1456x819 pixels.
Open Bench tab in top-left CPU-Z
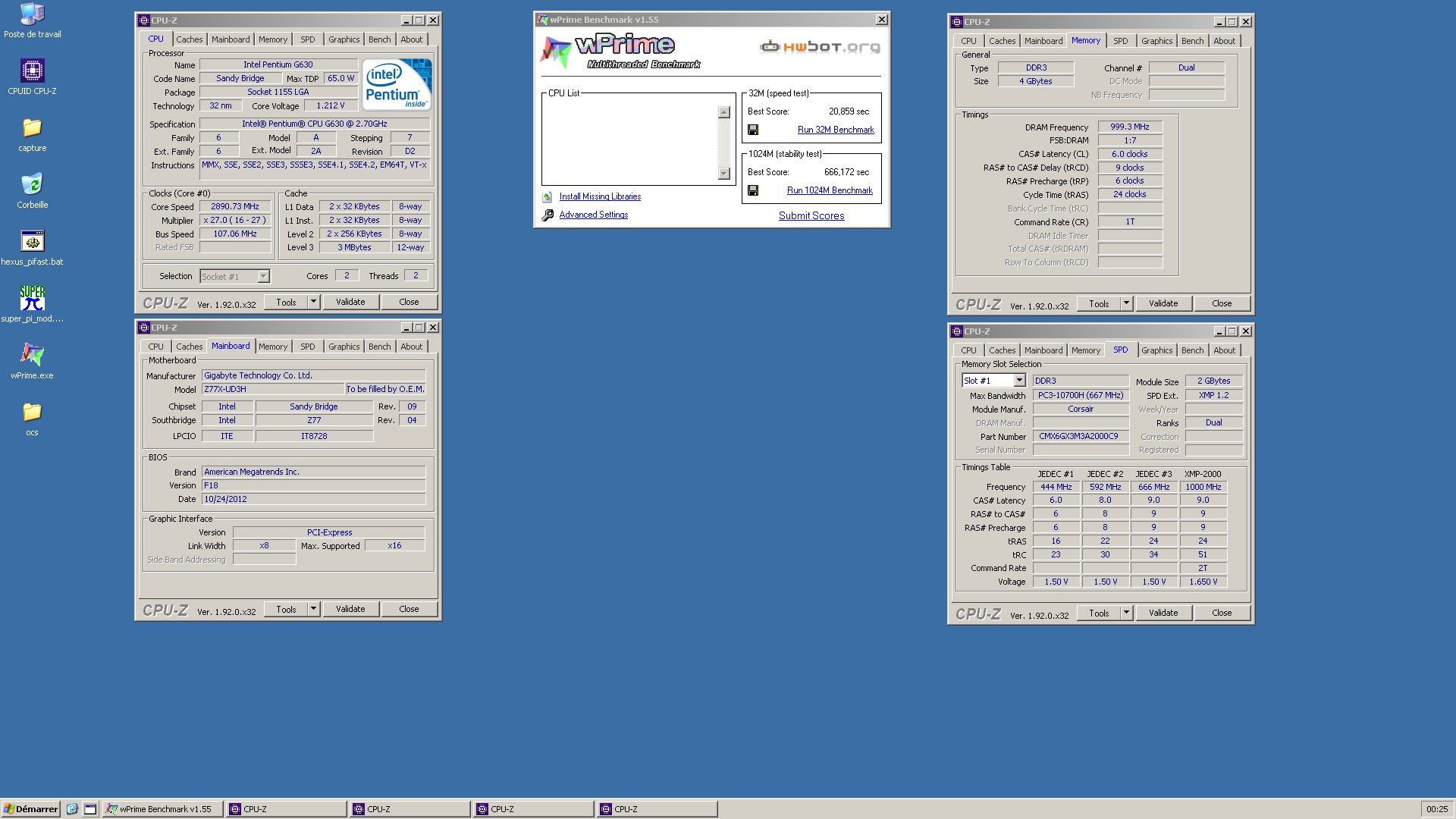coord(379,39)
